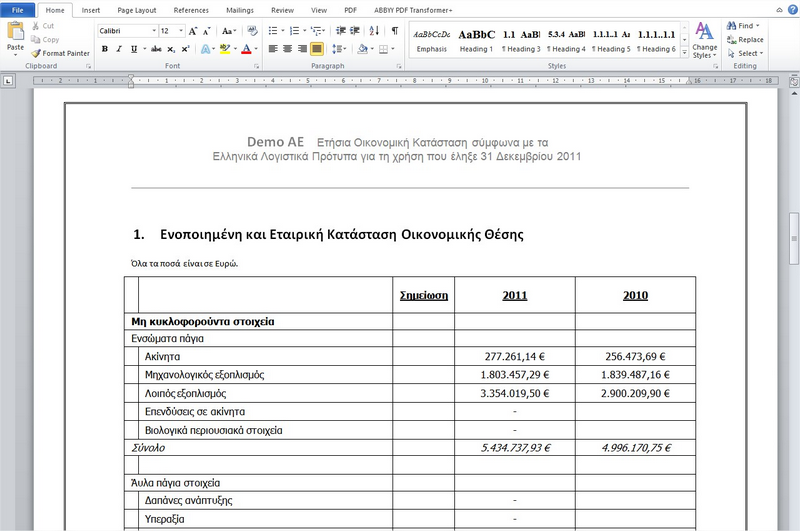Open the font name dropdown
The width and height of the screenshot is (800, 531).
(x=154, y=31)
